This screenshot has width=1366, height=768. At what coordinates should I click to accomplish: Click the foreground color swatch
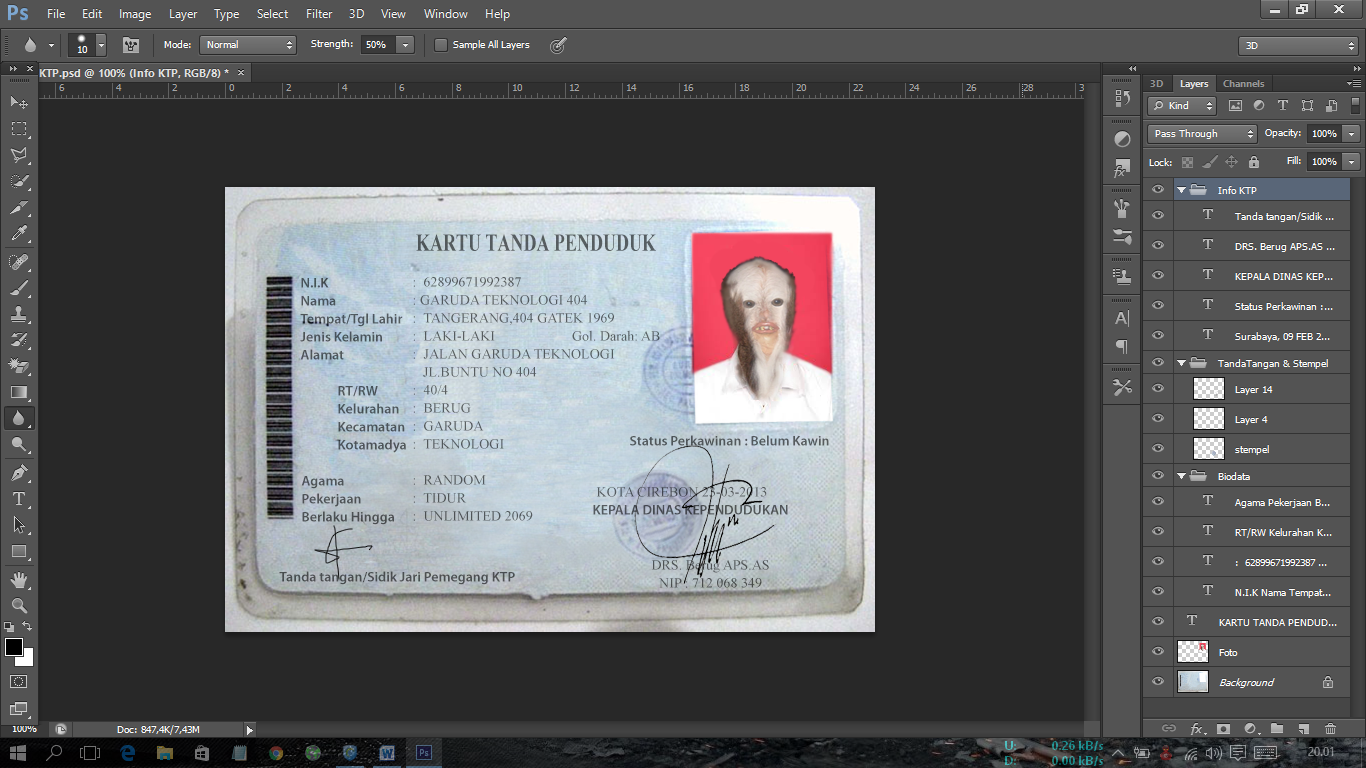[14, 647]
